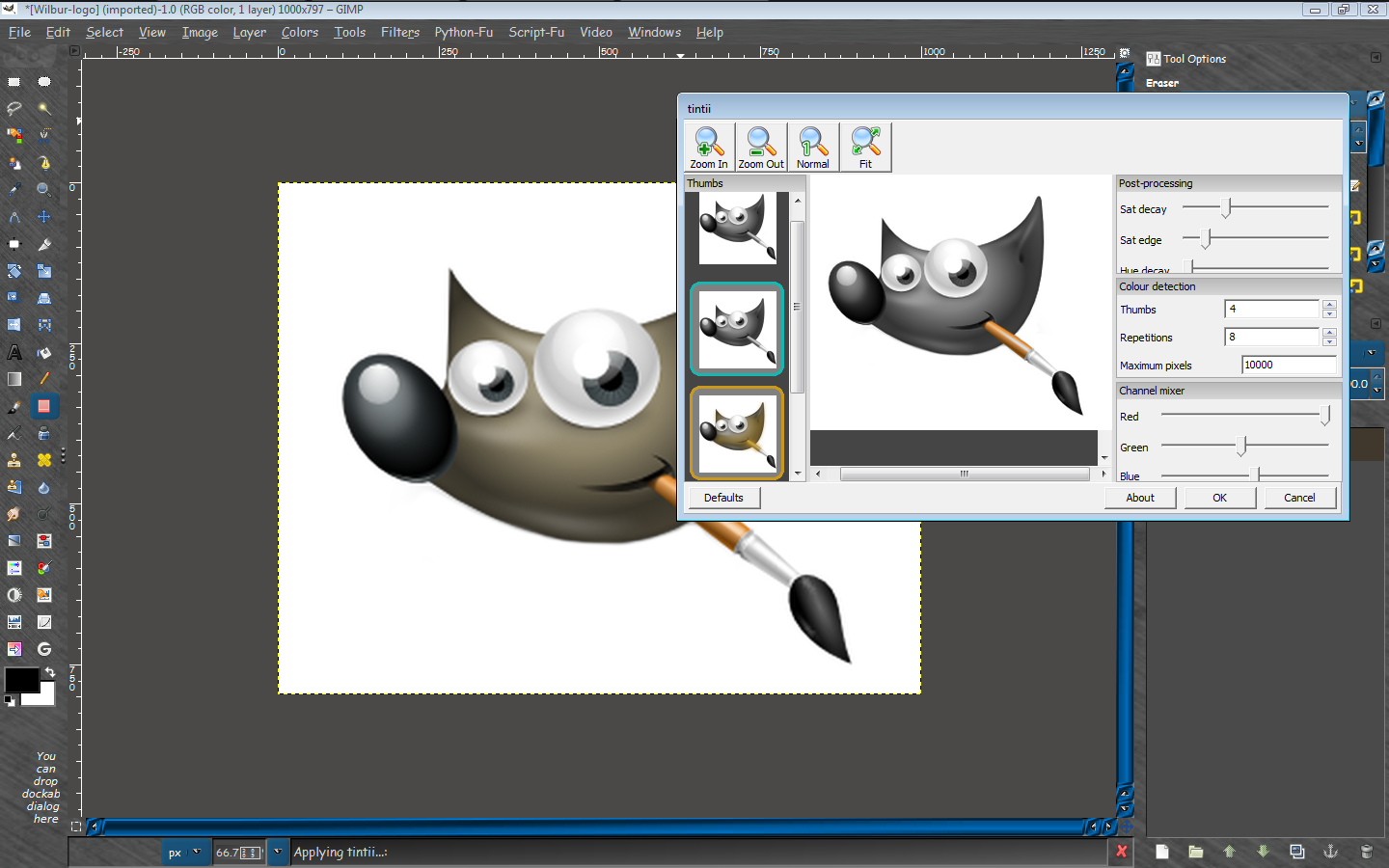Select the Color Picker eyedropper tool
Viewport: 1389px width, 868px height.
click(14, 190)
